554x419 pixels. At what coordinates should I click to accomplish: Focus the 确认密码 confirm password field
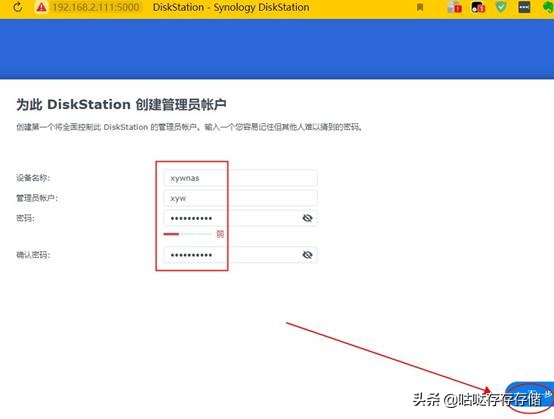[x=240, y=255]
